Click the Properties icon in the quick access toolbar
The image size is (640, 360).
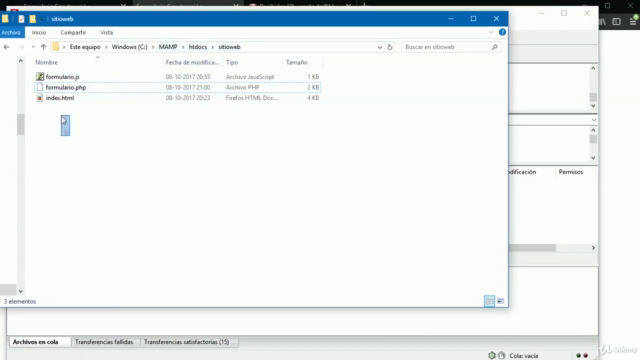coord(21,19)
